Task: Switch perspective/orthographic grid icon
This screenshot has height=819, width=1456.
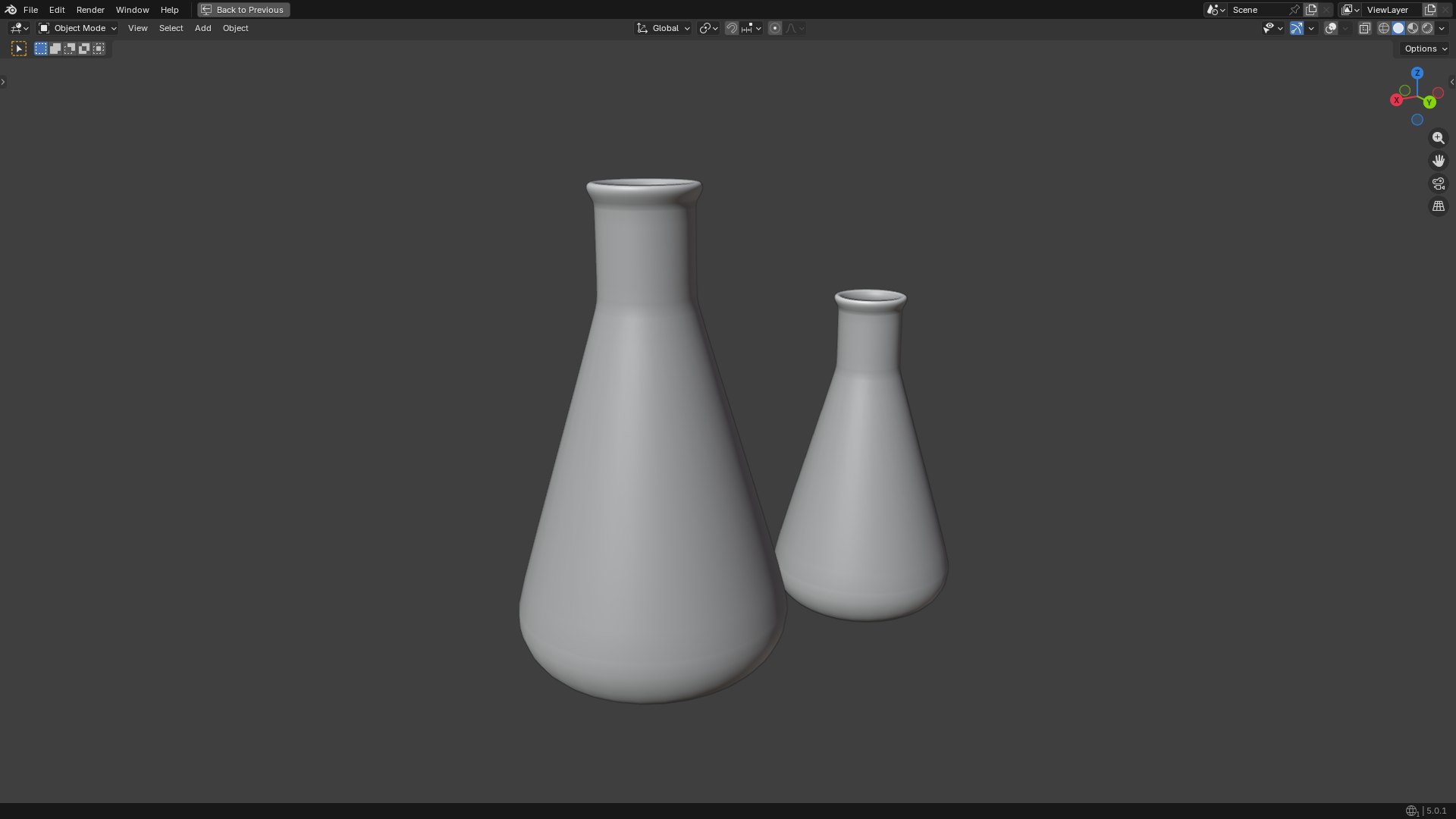Action: [x=1439, y=206]
